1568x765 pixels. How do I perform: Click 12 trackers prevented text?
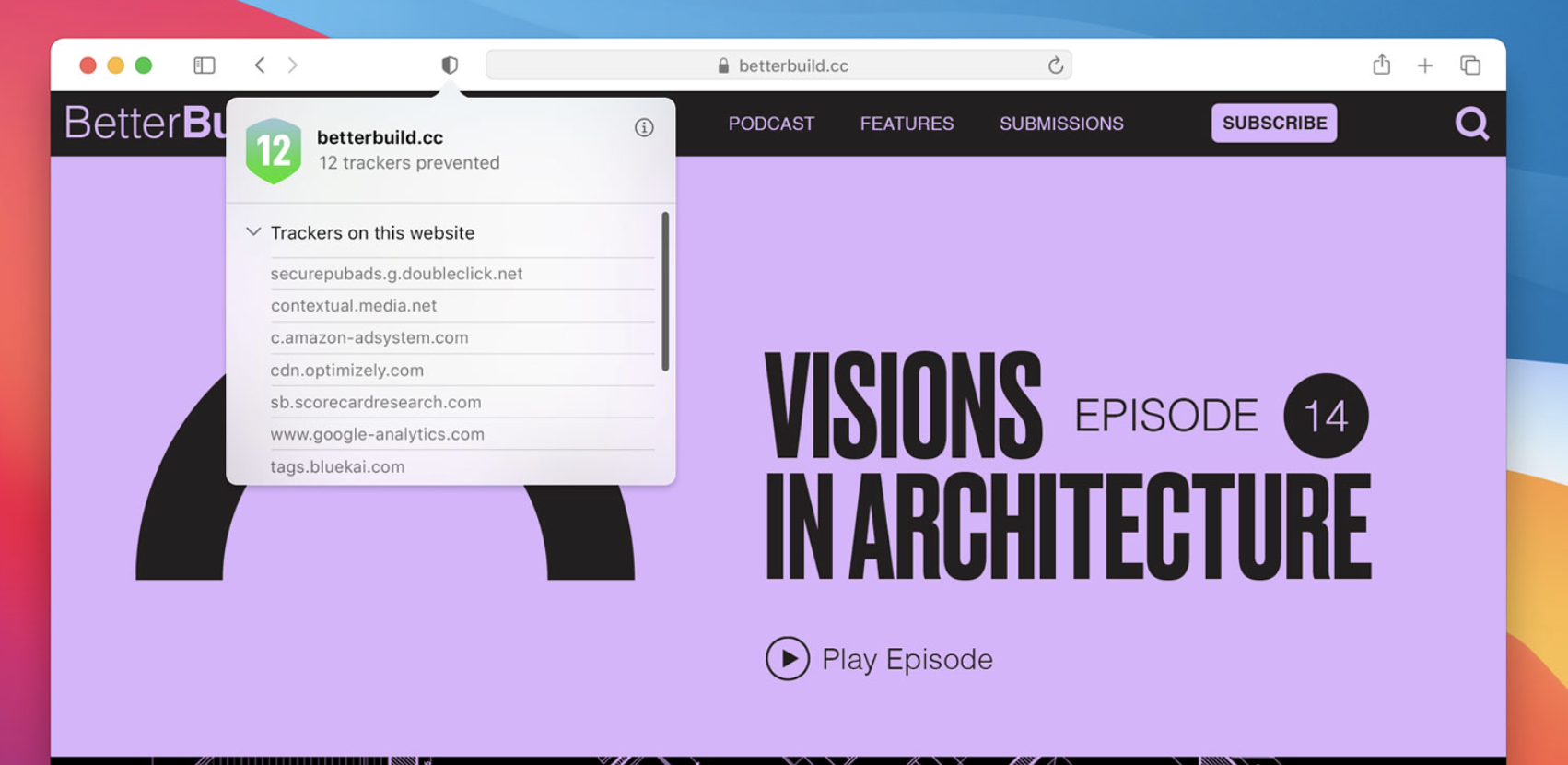[x=409, y=163]
